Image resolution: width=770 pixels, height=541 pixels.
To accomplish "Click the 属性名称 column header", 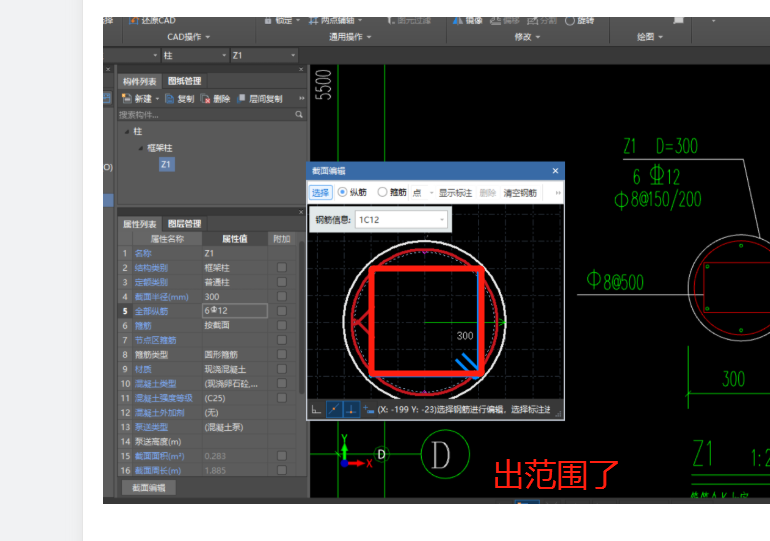I will 167,239.
